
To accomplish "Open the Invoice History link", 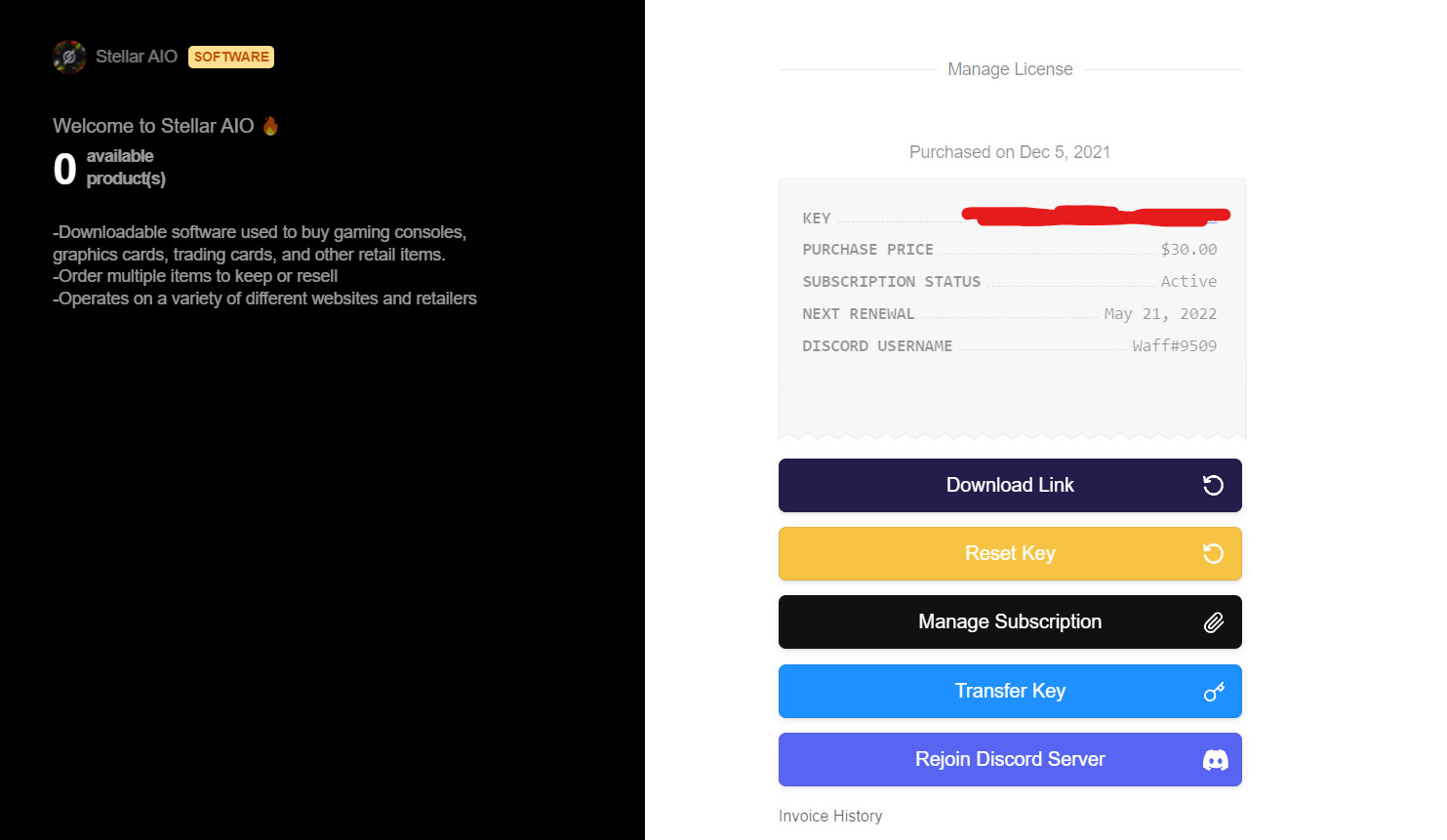I will pyautogui.click(x=830, y=816).
